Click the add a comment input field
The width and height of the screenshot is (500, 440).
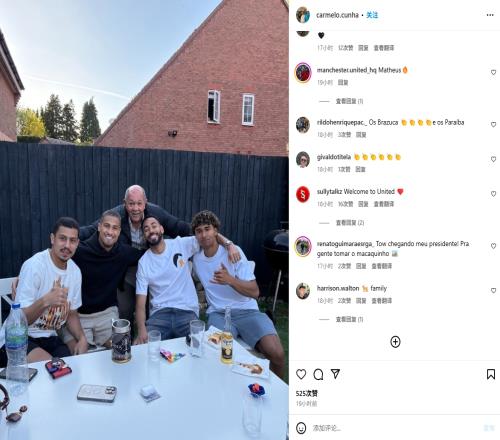coord(393,428)
